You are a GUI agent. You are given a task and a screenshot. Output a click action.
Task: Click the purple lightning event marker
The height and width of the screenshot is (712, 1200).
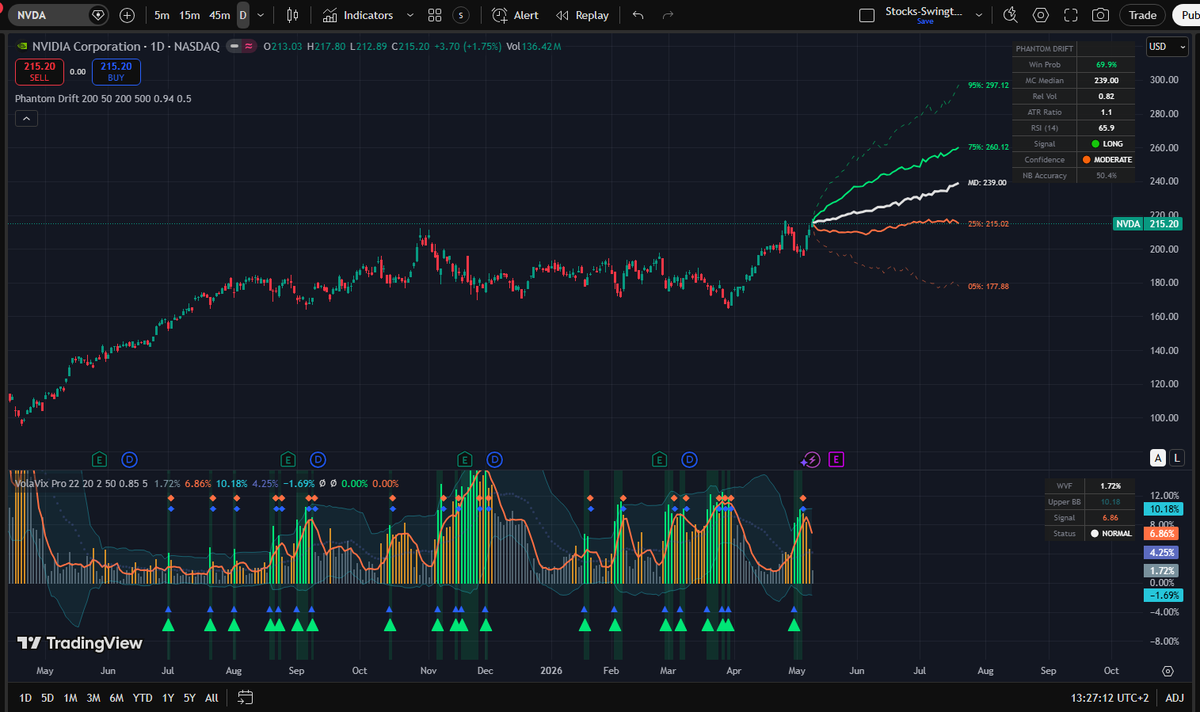coord(812,459)
